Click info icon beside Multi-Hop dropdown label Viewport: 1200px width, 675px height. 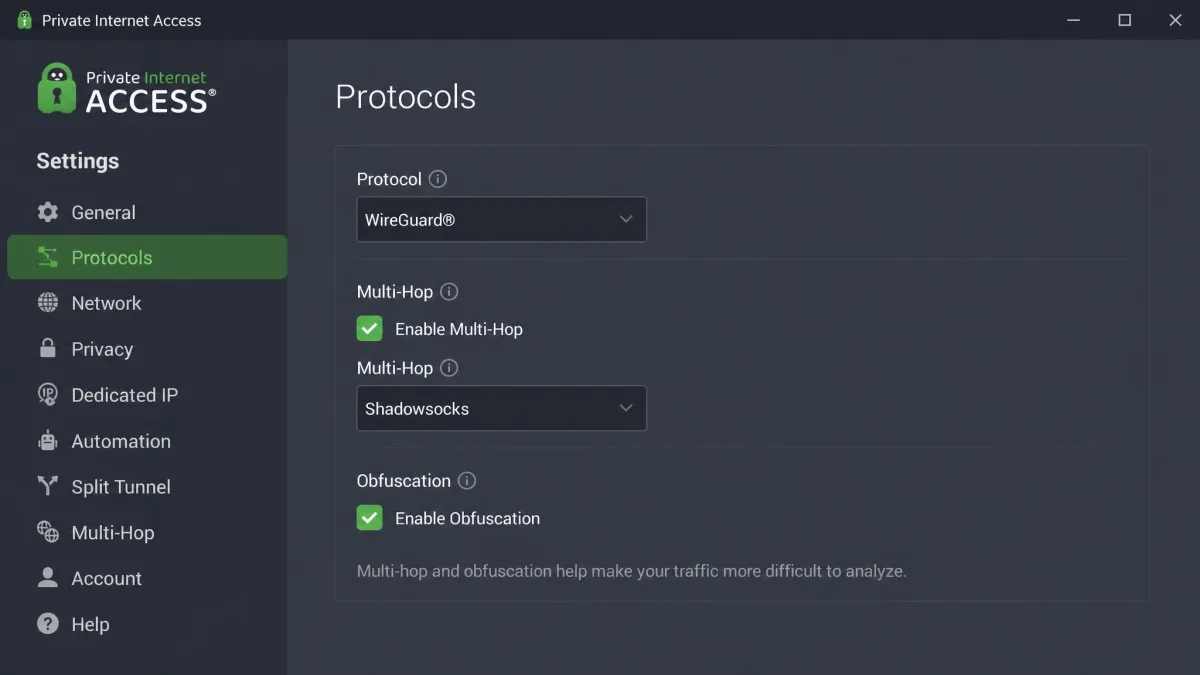(449, 368)
